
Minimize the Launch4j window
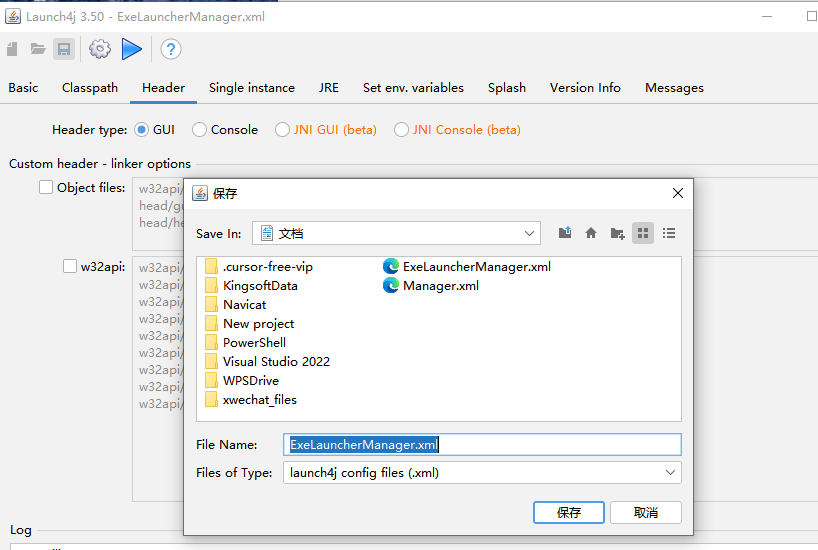pos(766,16)
